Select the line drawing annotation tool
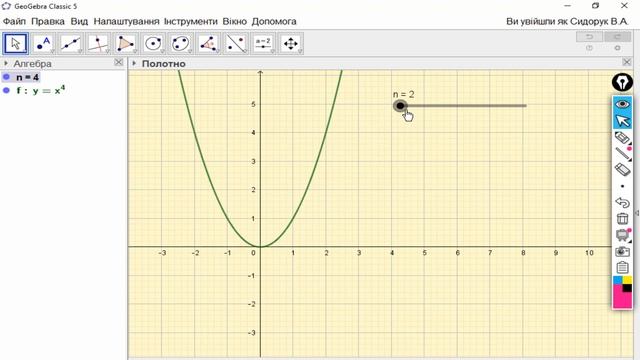The width and height of the screenshot is (640, 360). 622,154
